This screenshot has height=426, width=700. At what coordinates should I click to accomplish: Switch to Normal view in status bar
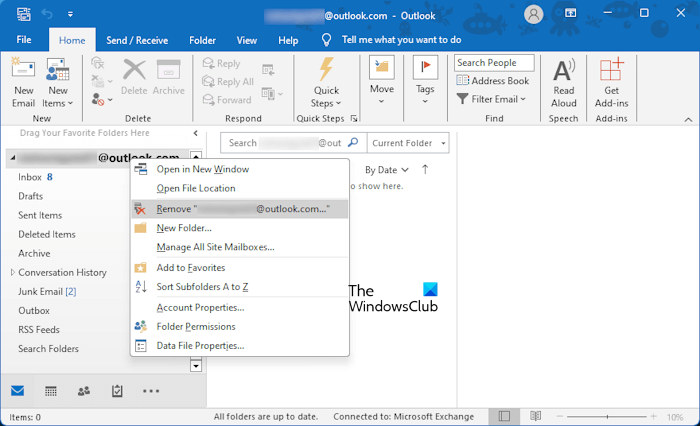(504, 416)
